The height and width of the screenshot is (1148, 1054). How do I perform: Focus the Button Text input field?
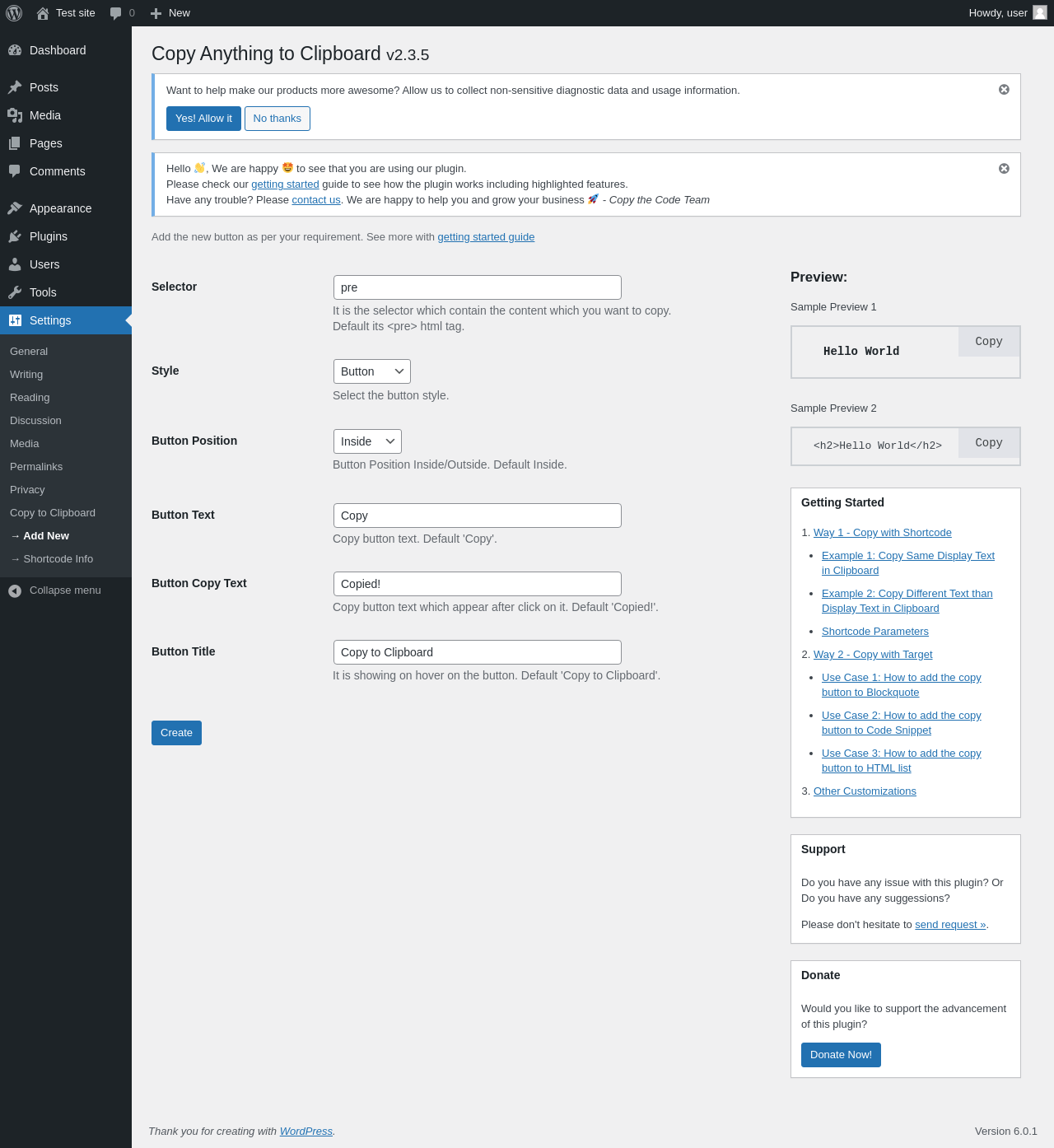478,516
